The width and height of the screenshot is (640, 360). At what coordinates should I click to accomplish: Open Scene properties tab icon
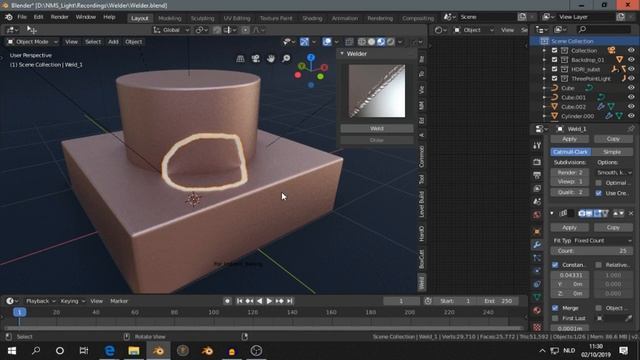point(537,202)
